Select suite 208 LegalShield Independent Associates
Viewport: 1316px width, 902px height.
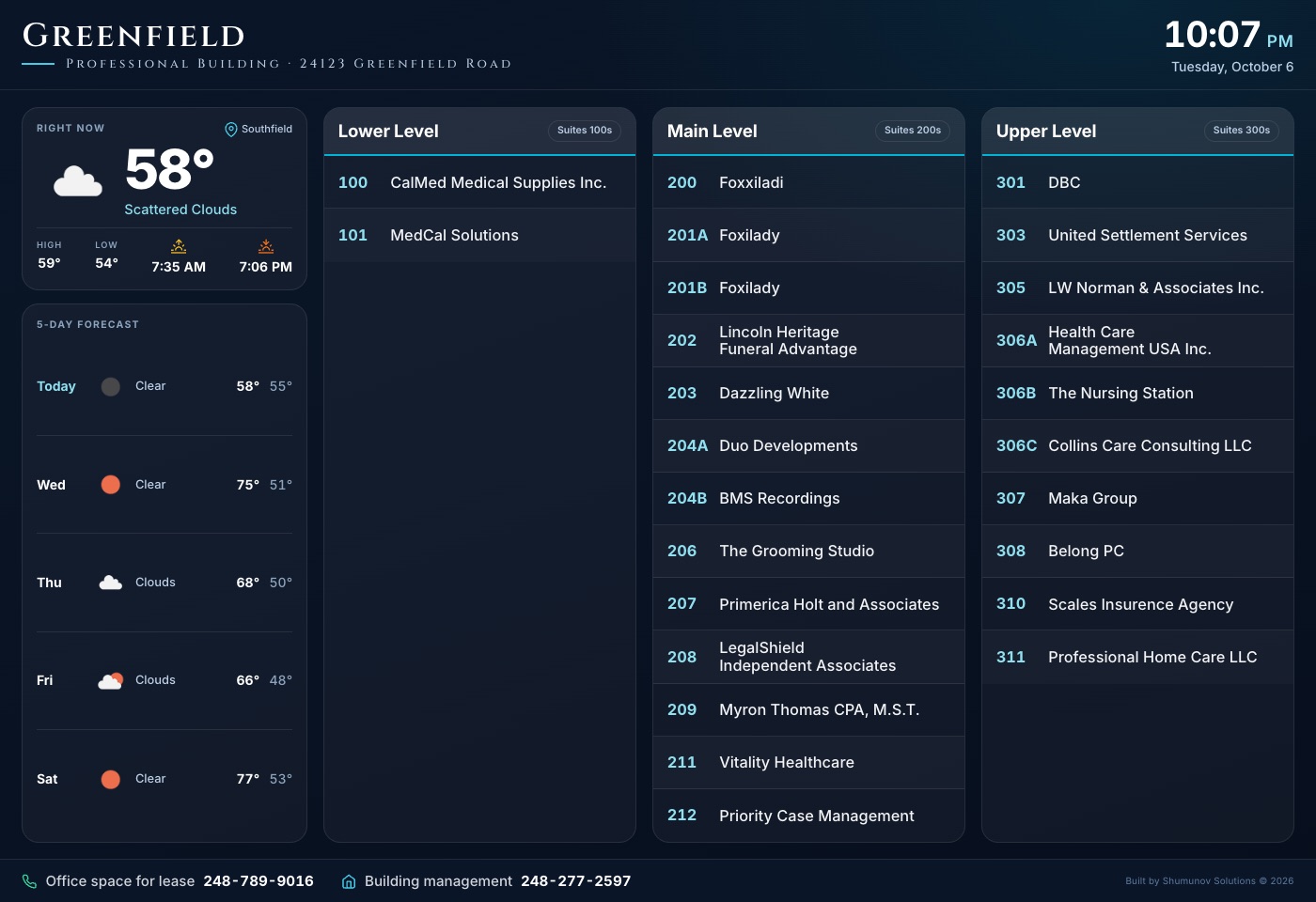coord(808,657)
